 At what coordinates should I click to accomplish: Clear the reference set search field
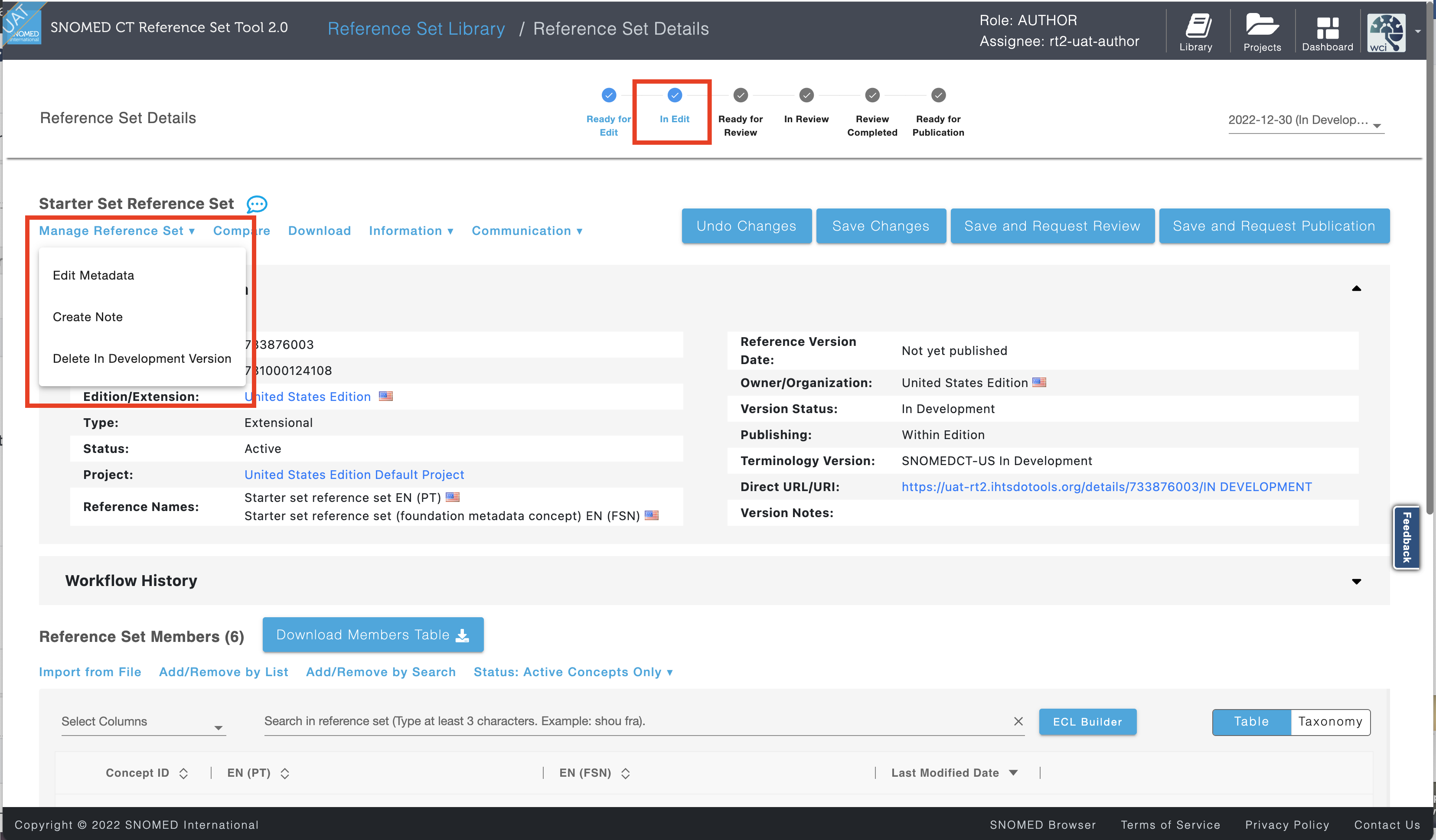[1018, 721]
